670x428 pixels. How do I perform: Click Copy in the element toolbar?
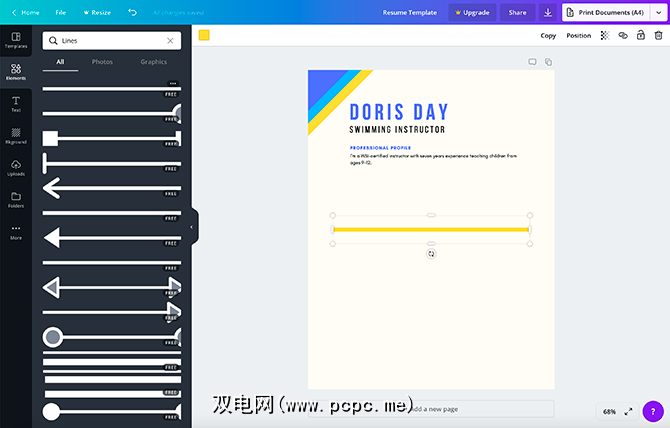(548, 35)
